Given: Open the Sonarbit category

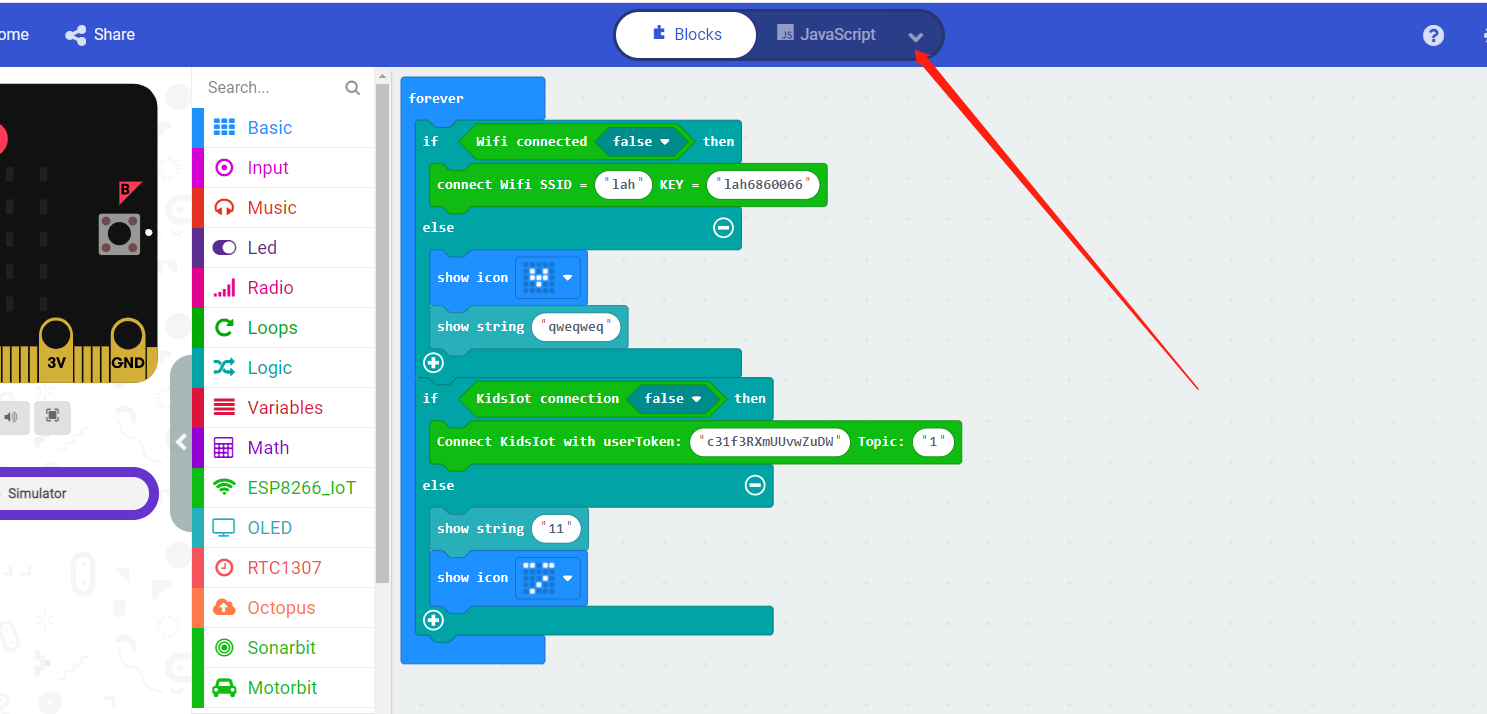Looking at the screenshot, I should [x=281, y=648].
